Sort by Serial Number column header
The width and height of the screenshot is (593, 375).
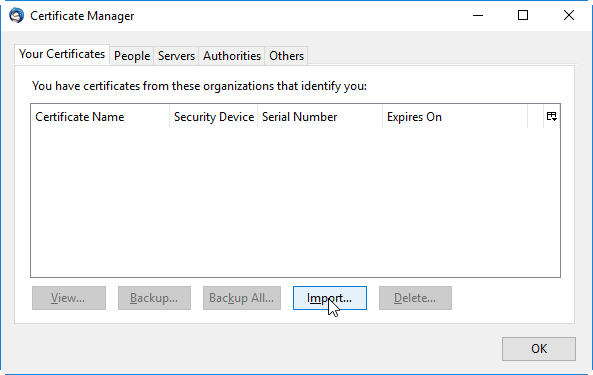[320, 117]
